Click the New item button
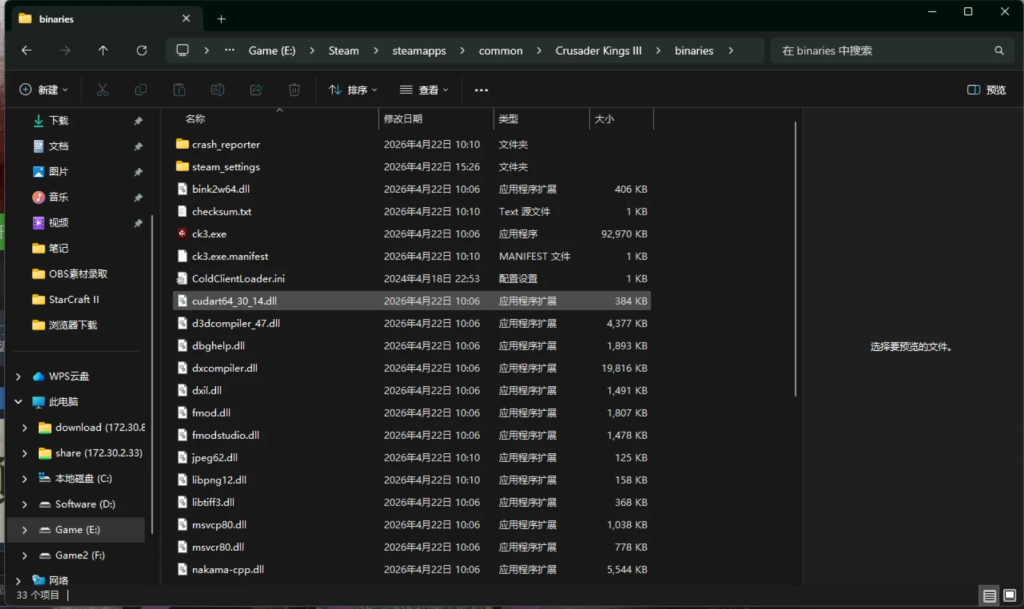Screen dimensions: 1024x609 click(44, 90)
